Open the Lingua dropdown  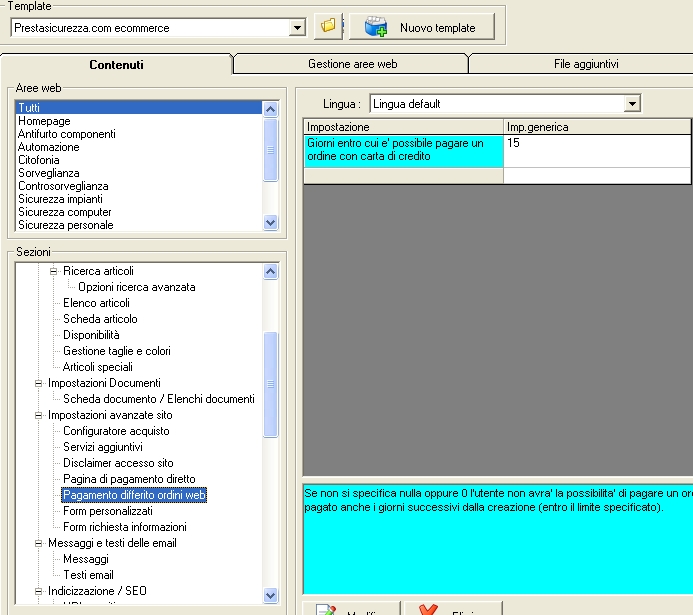coord(631,104)
